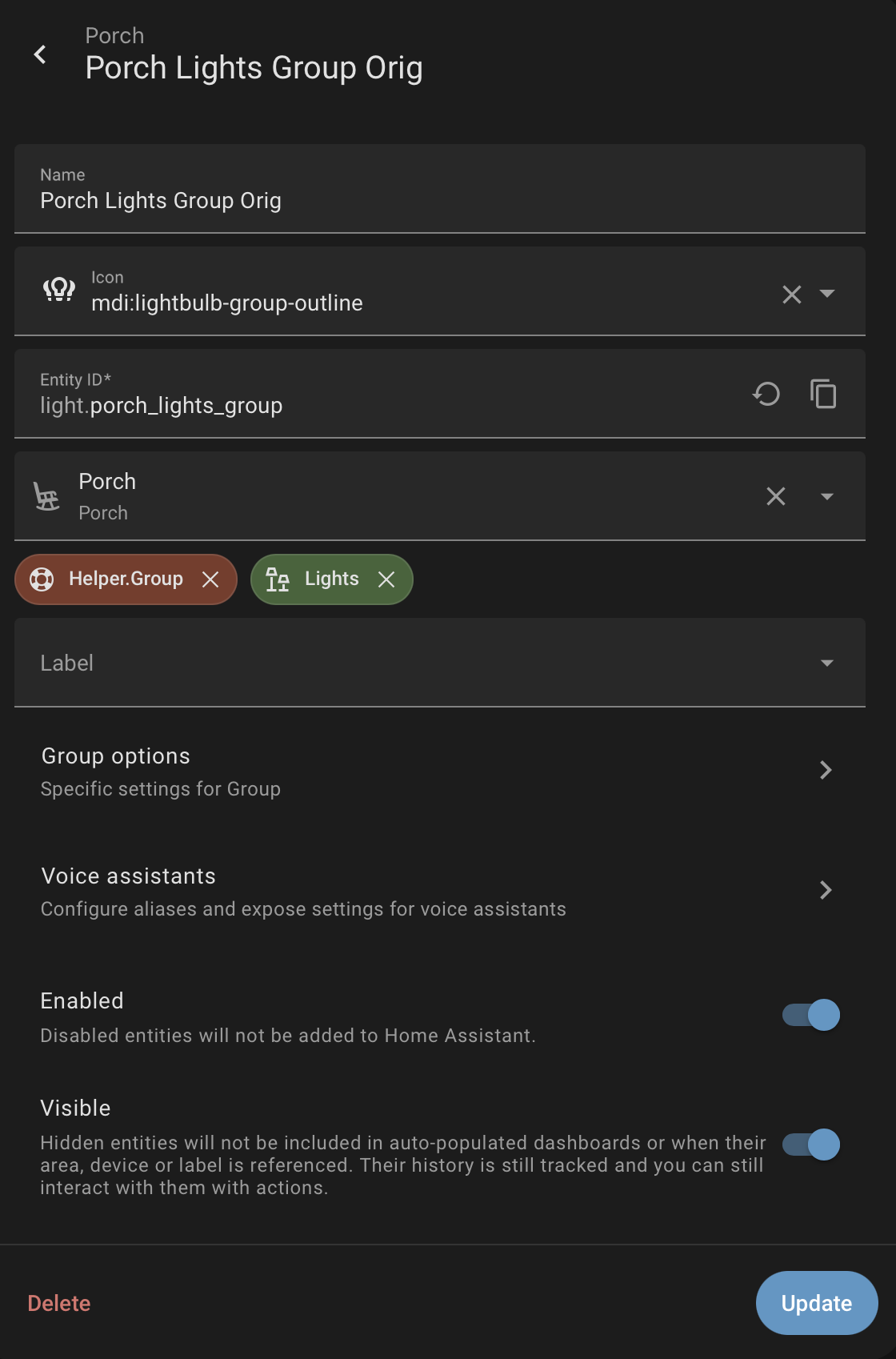Viewport: 896px width, 1359px height.
Task: Open the icon picker dropdown arrow
Action: (x=827, y=294)
